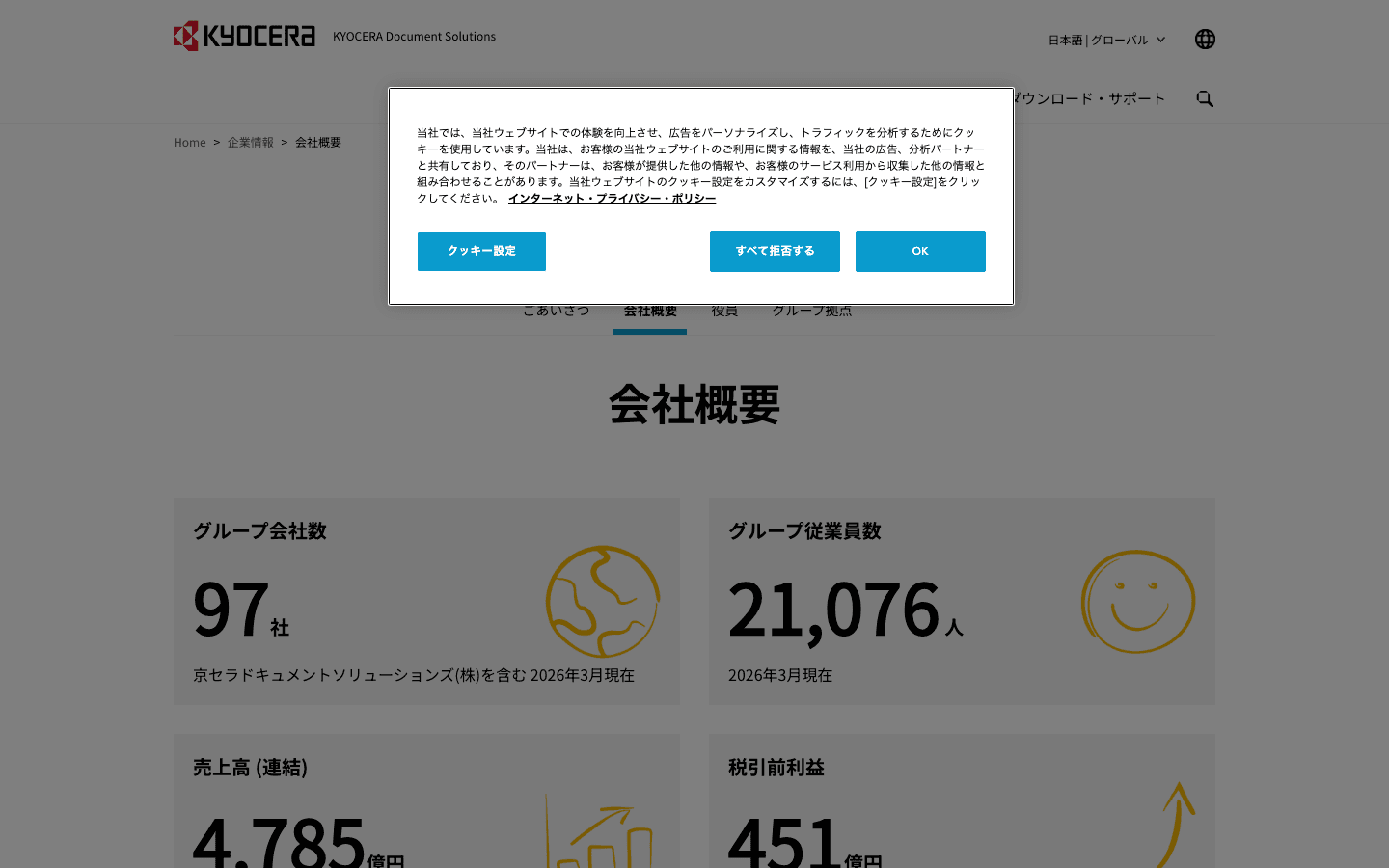This screenshot has width=1389, height=868.
Task: Open the globe region selector icon
Action: click(x=1205, y=39)
